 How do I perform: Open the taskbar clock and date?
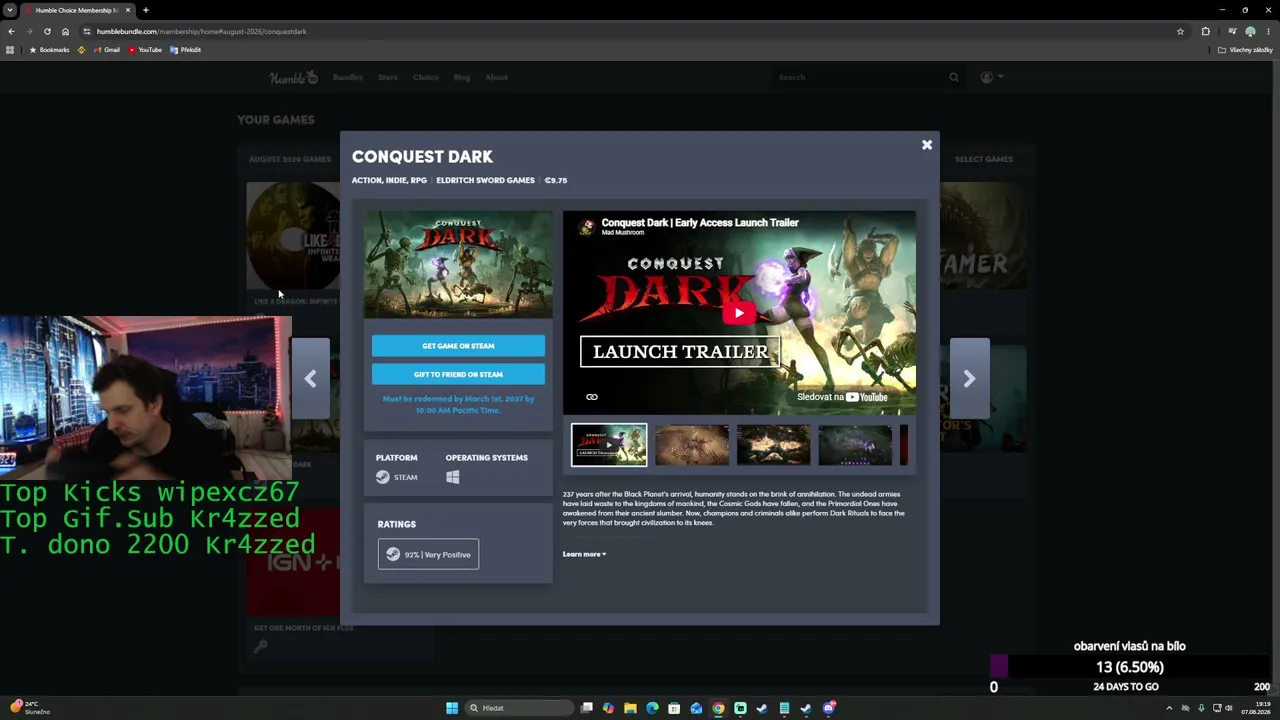[x=1256, y=708]
